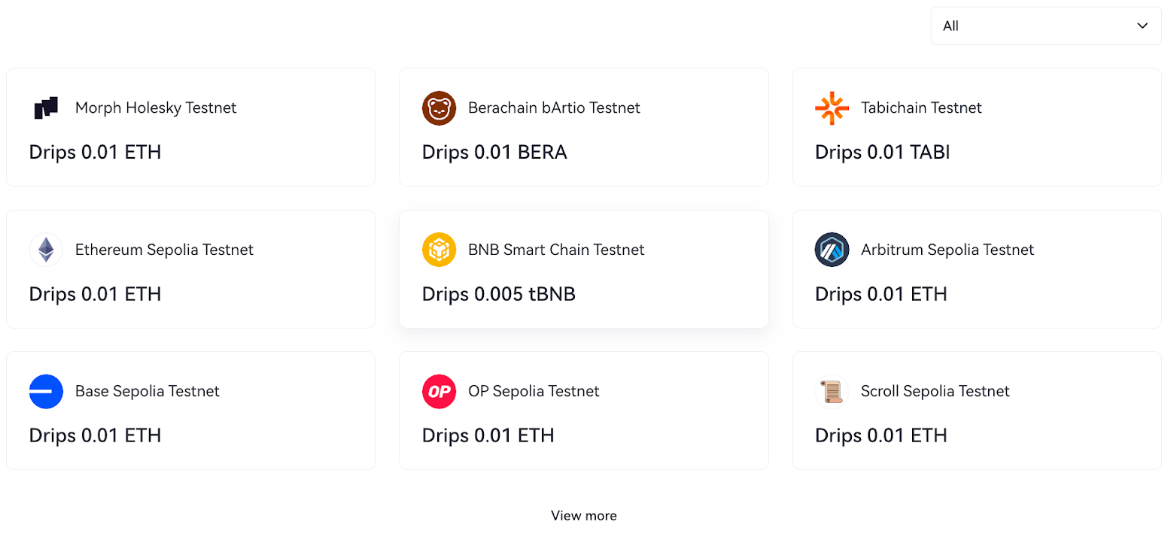The width and height of the screenshot is (1172, 534).
Task: Click the yellow BNB Smart Chain icon
Action: [439, 250]
